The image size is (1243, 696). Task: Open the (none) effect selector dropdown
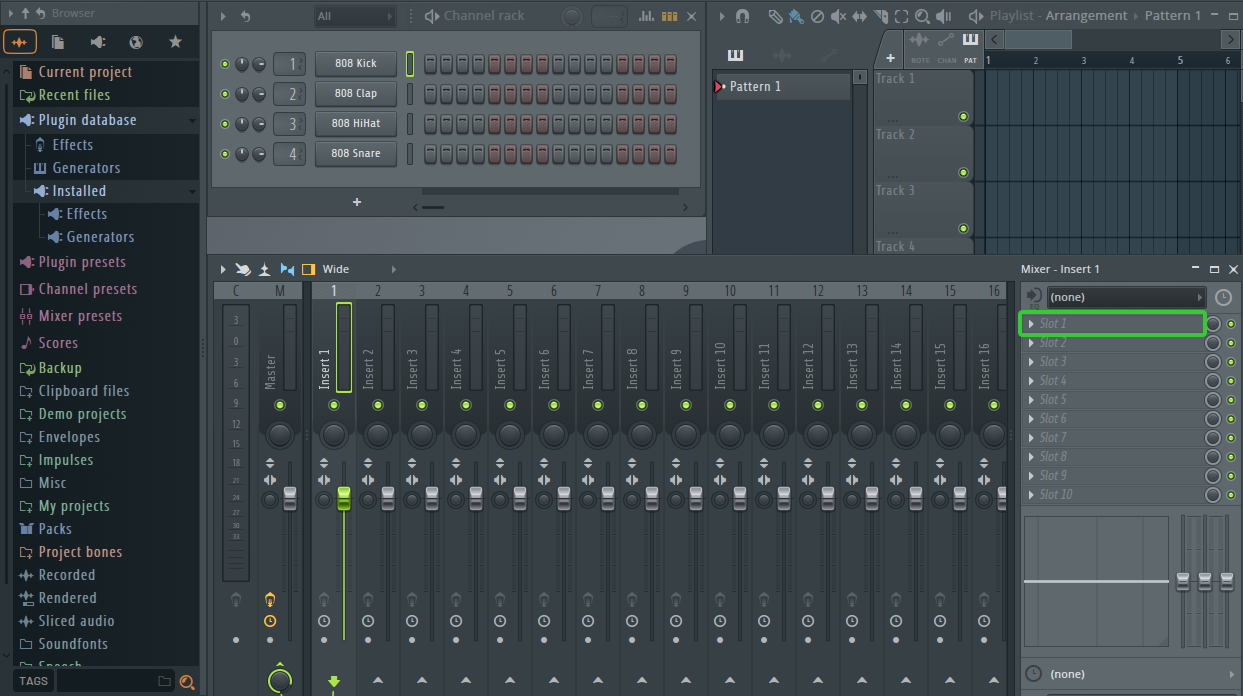click(x=1125, y=296)
